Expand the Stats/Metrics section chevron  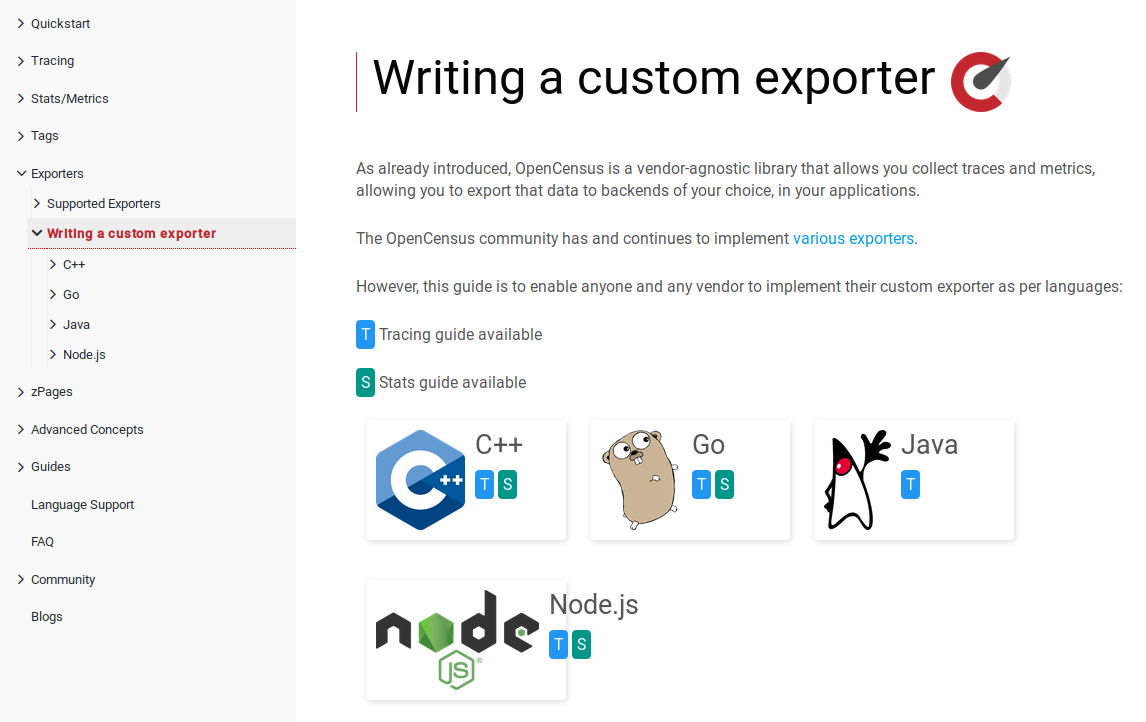(20, 99)
